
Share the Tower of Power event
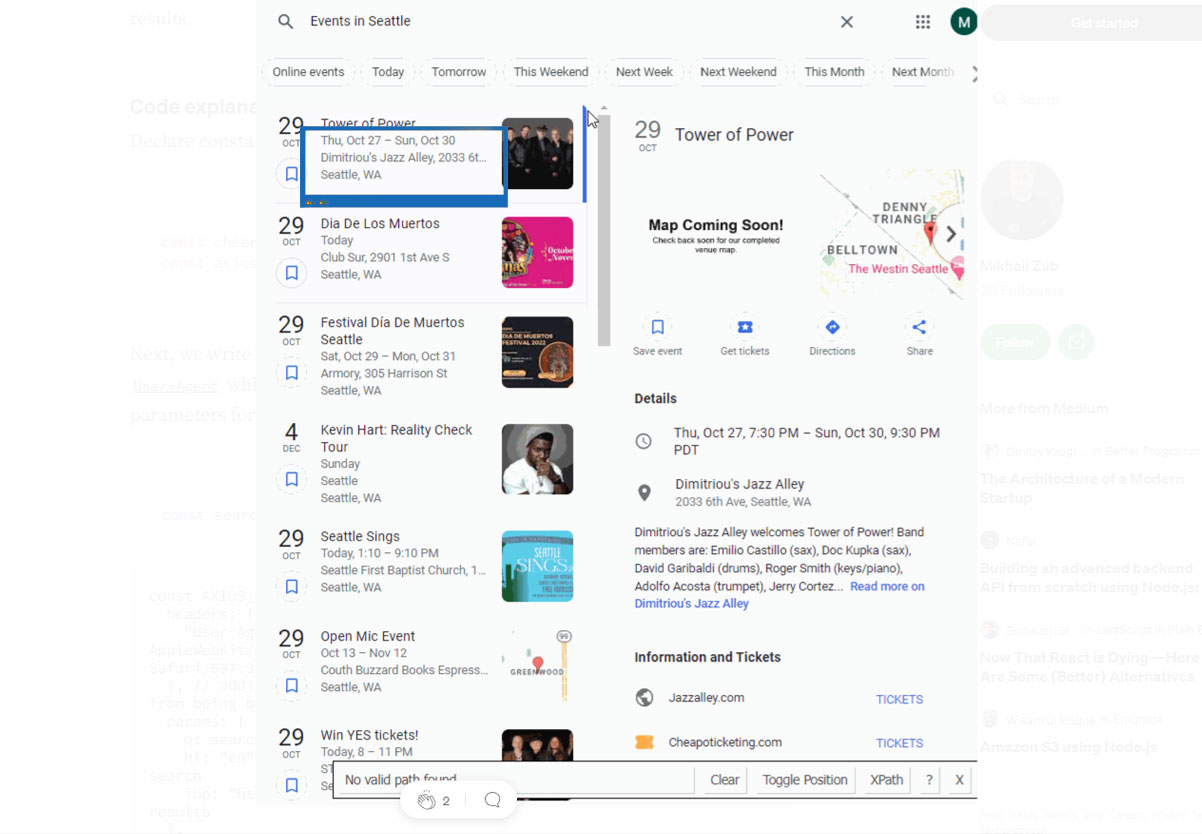pyautogui.click(x=918, y=326)
